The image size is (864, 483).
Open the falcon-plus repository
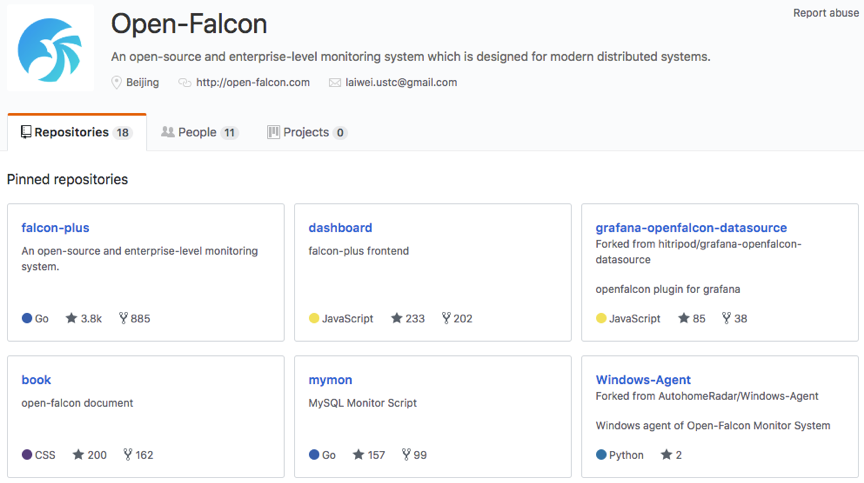point(55,227)
